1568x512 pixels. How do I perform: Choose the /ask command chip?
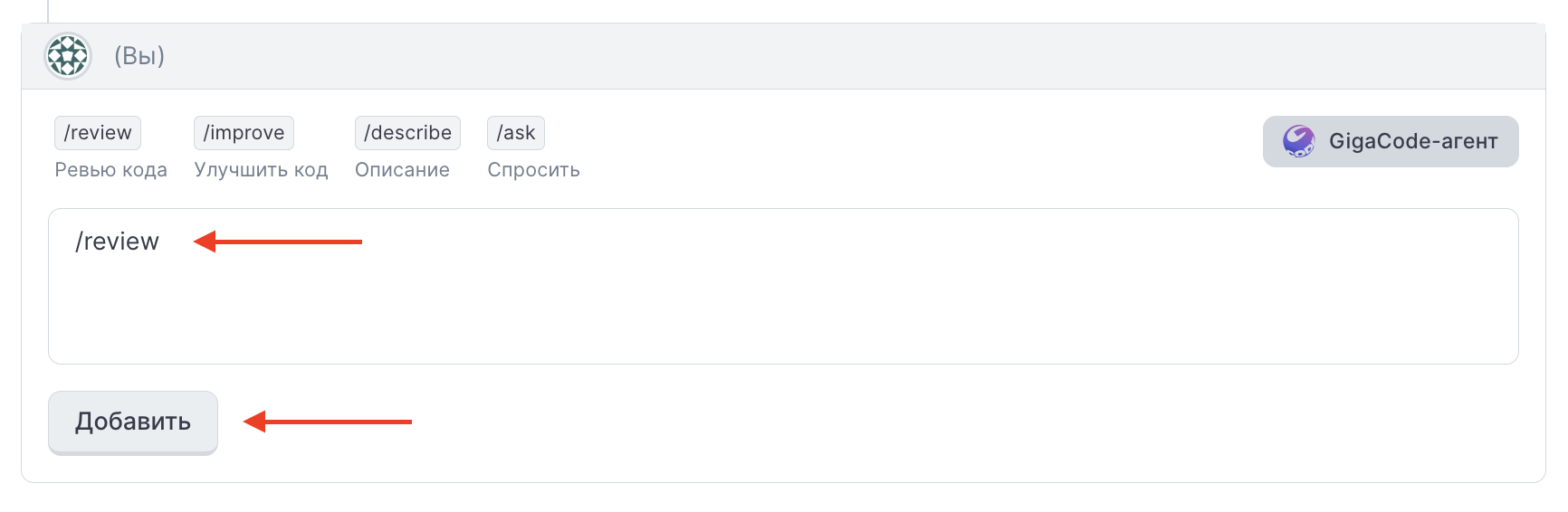[x=516, y=133]
